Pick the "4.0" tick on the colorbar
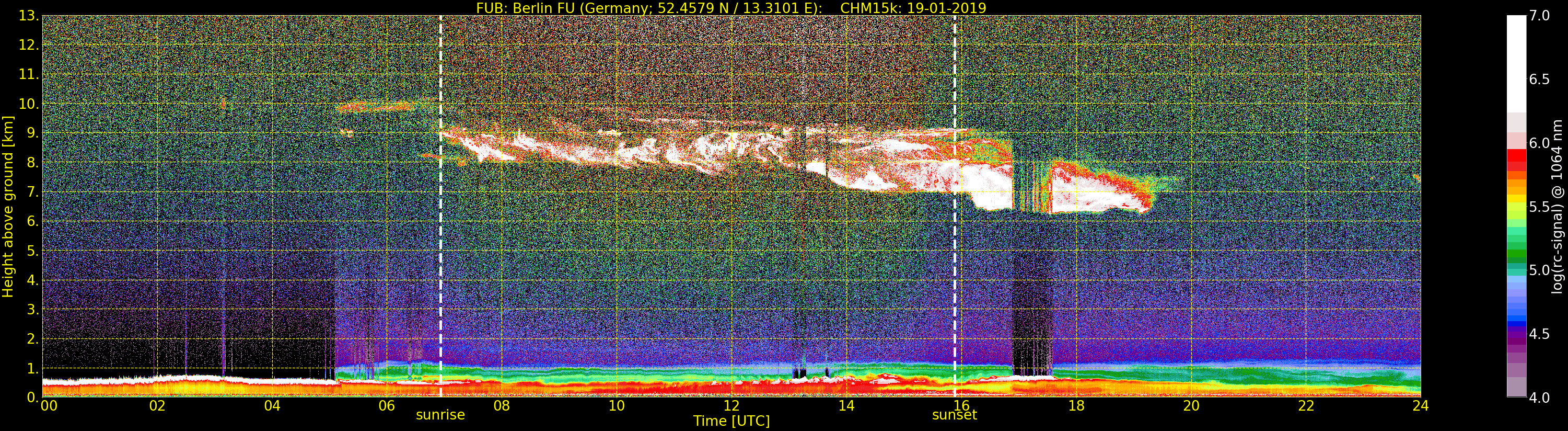1568x431 pixels. click(1539, 398)
